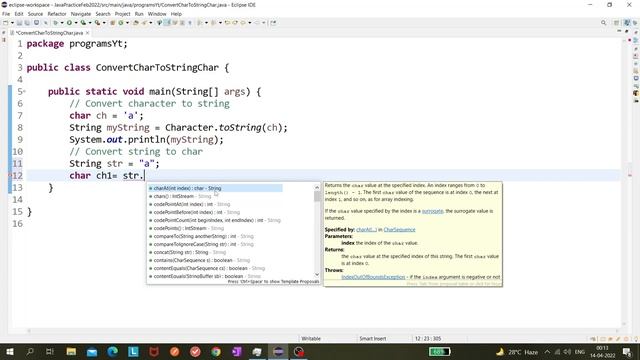Click the Save toolbar icon
The image size is (640, 360).
point(19,23)
